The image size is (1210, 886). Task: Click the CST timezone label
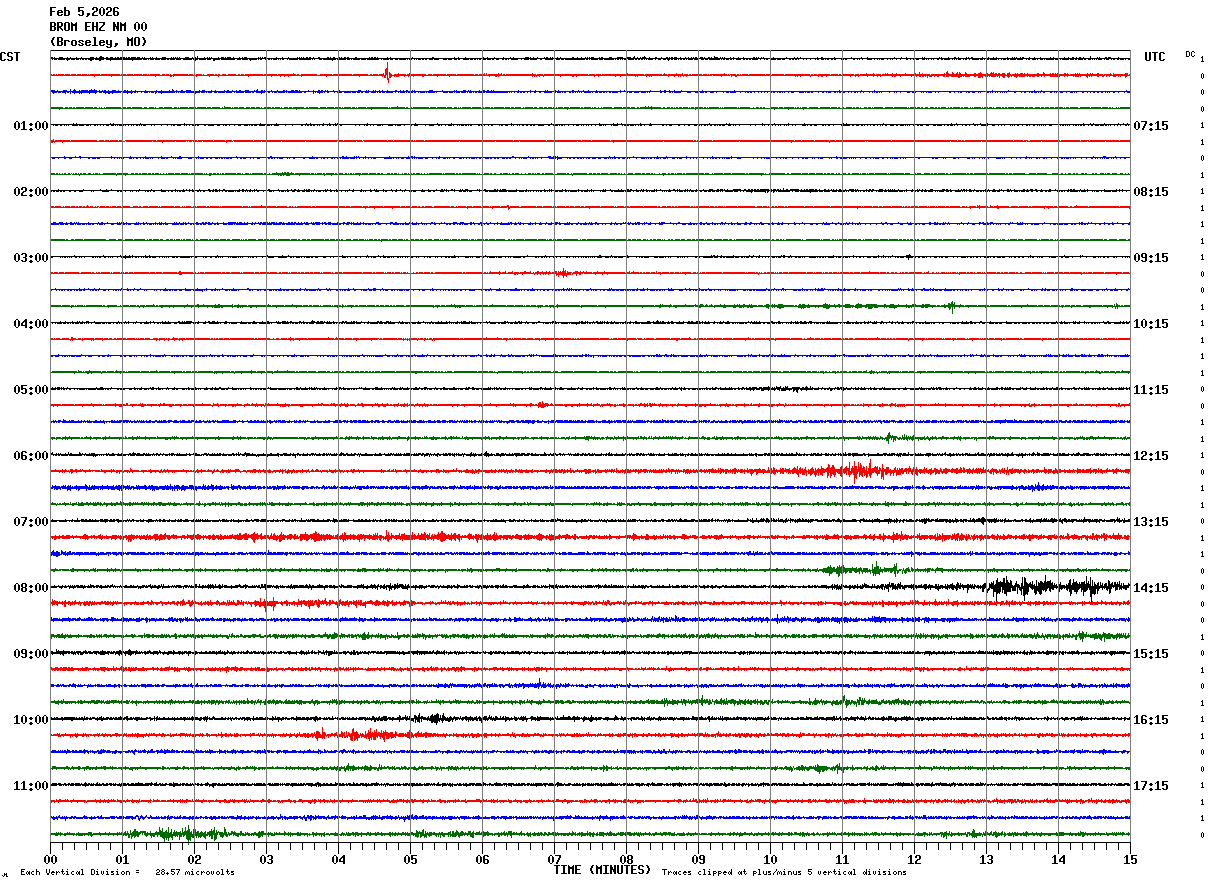10,57
